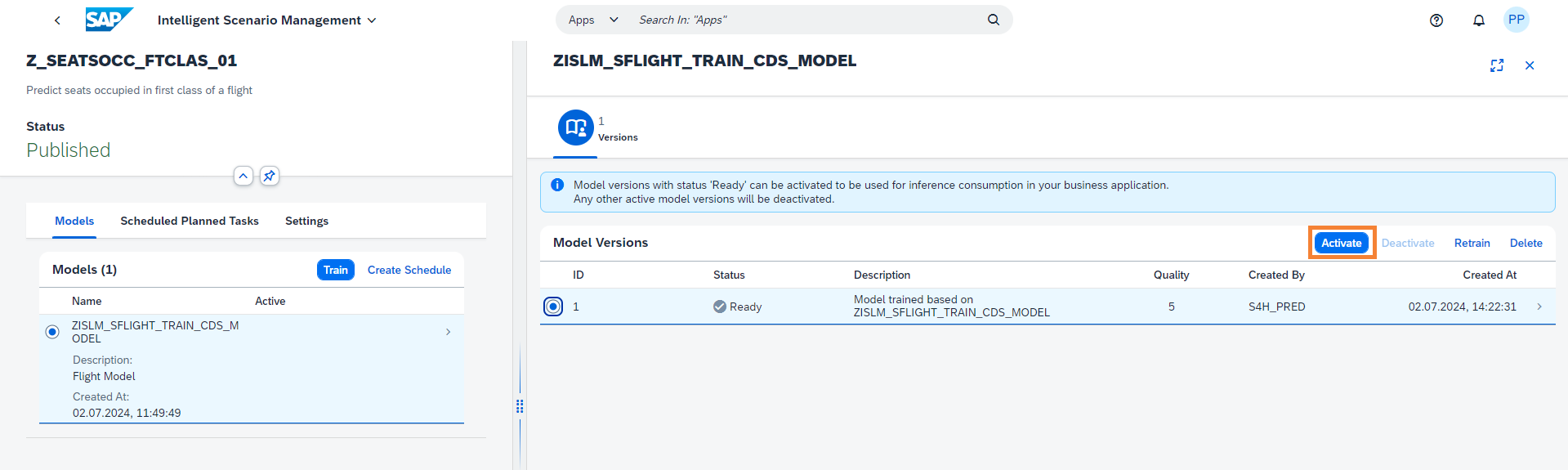Enter full screen mode for model panel
The image size is (1568, 470).
[1496, 65]
